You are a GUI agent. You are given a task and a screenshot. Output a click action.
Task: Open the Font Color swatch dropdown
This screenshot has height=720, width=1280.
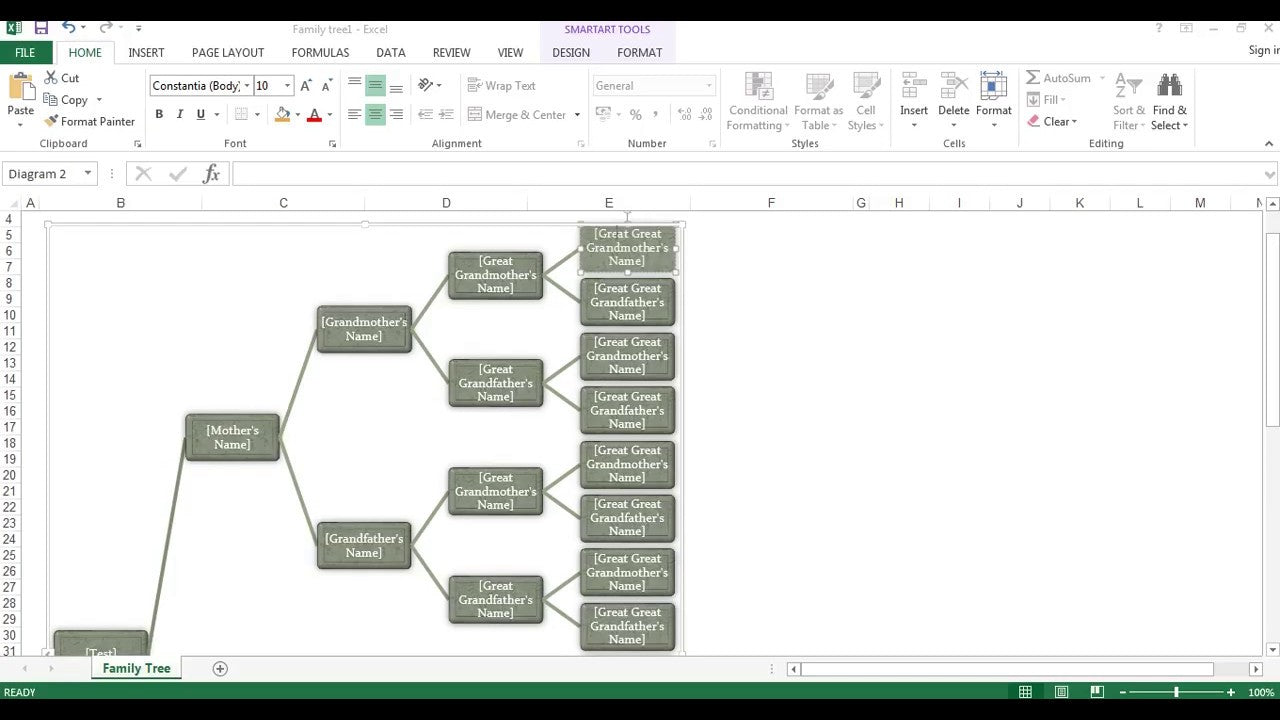coord(328,114)
